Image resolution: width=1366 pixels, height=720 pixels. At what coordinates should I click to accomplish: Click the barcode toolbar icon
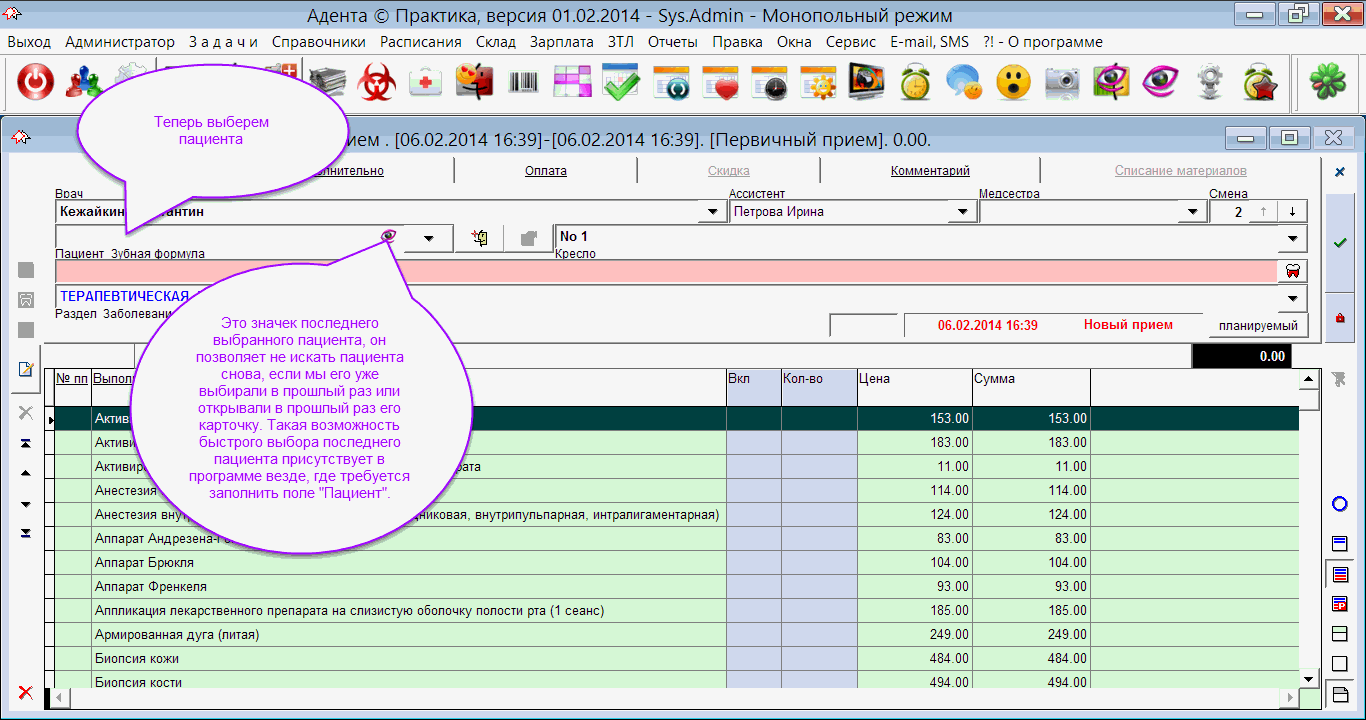pyautogui.click(x=524, y=82)
